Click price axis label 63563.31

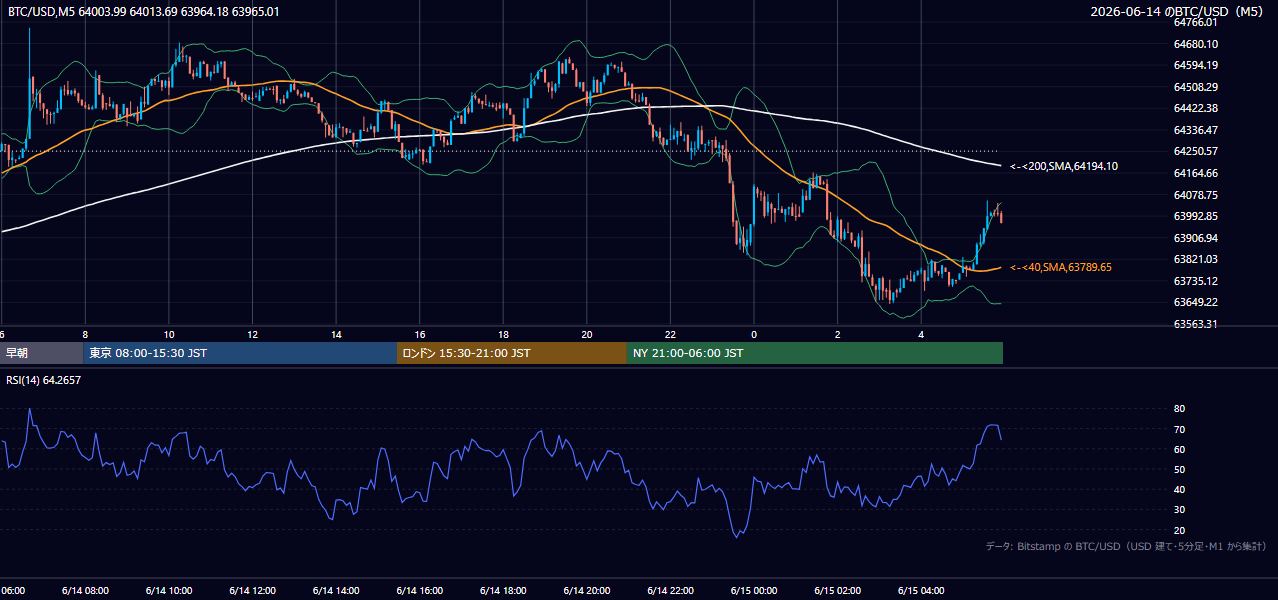pos(1195,324)
